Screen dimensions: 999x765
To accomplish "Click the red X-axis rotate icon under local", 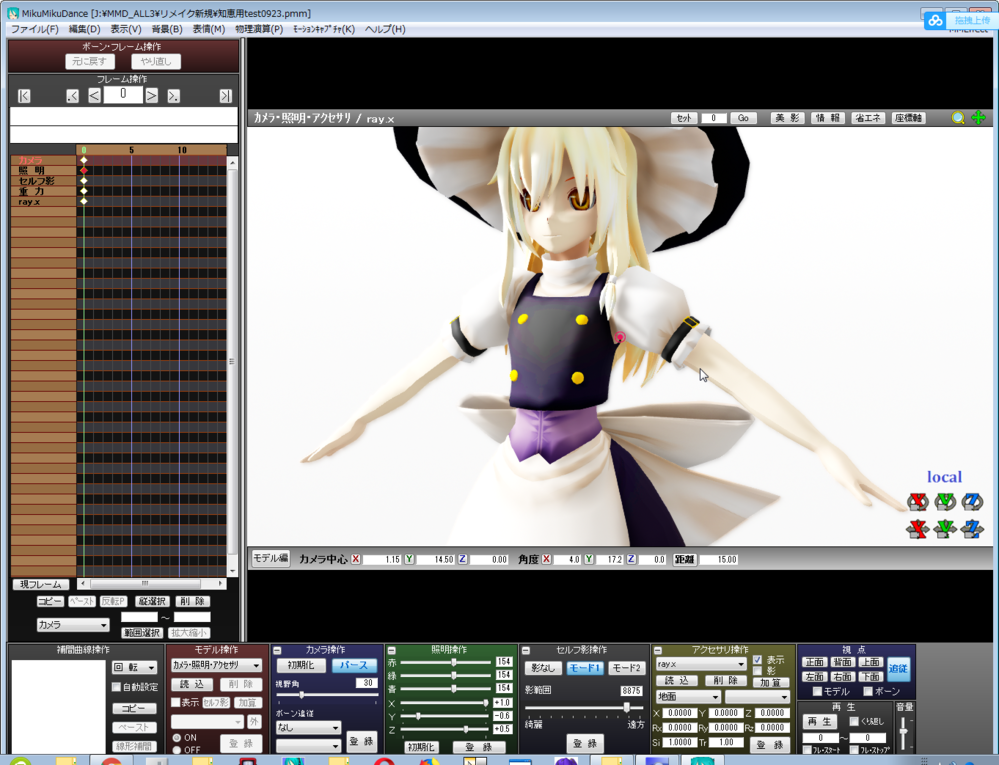I will [x=917, y=502].
